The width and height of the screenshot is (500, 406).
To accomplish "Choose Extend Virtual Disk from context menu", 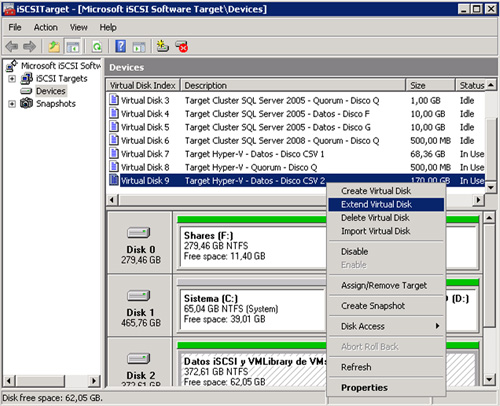I will pos(386,204).
